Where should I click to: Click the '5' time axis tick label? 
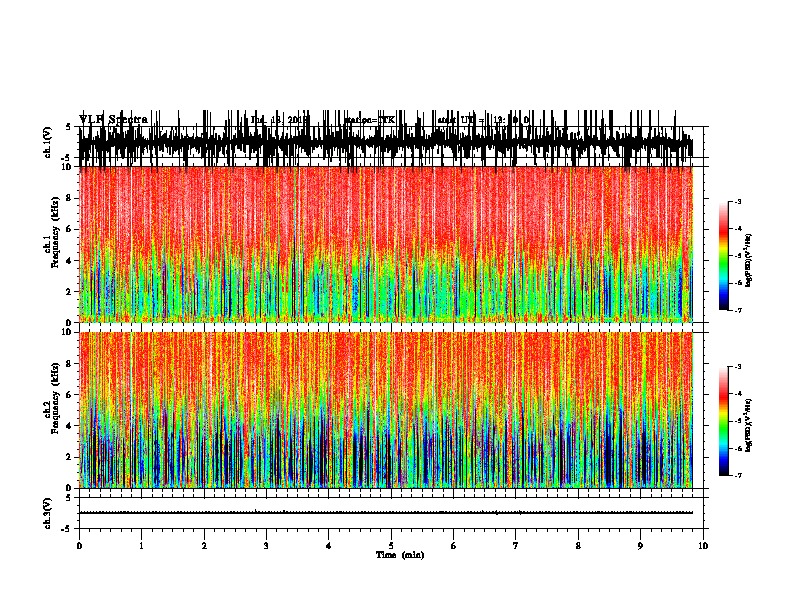391,545
